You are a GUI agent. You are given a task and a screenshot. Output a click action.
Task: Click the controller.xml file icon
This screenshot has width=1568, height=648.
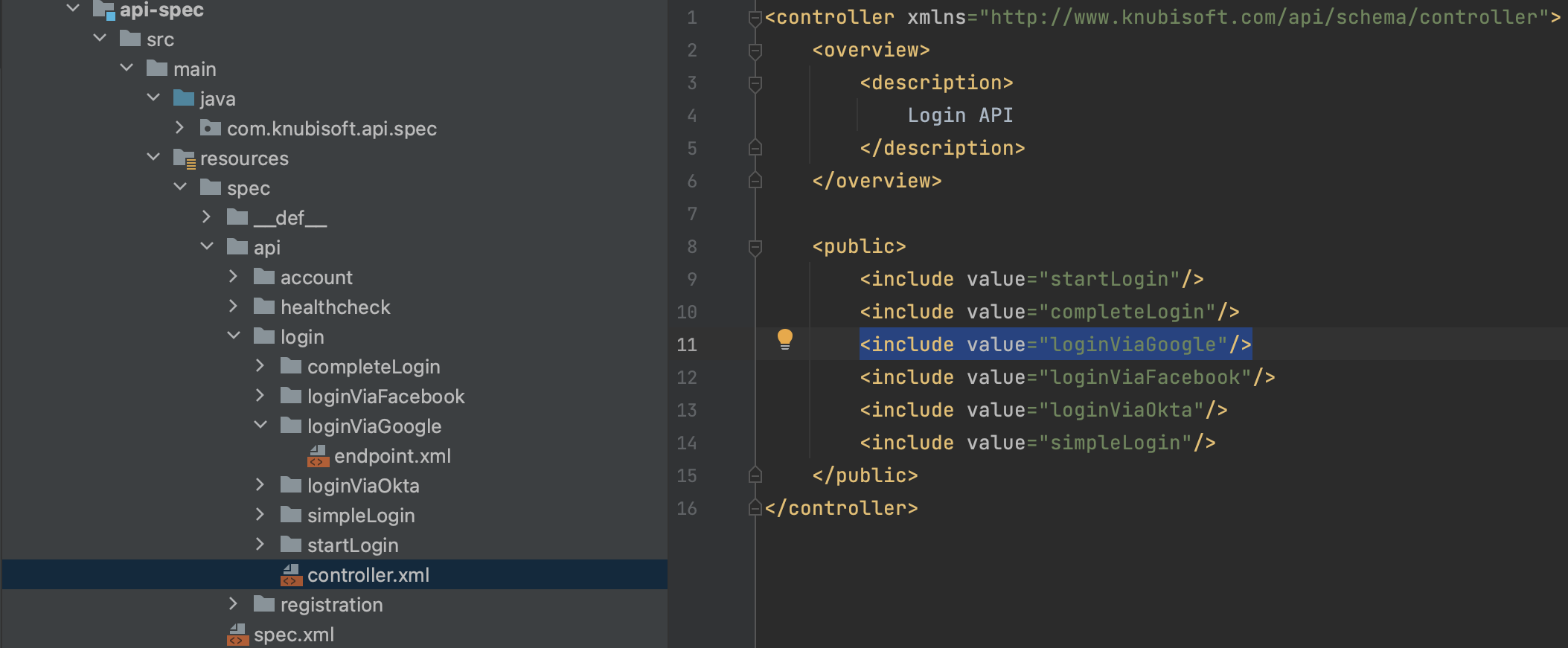coord(291,575)
